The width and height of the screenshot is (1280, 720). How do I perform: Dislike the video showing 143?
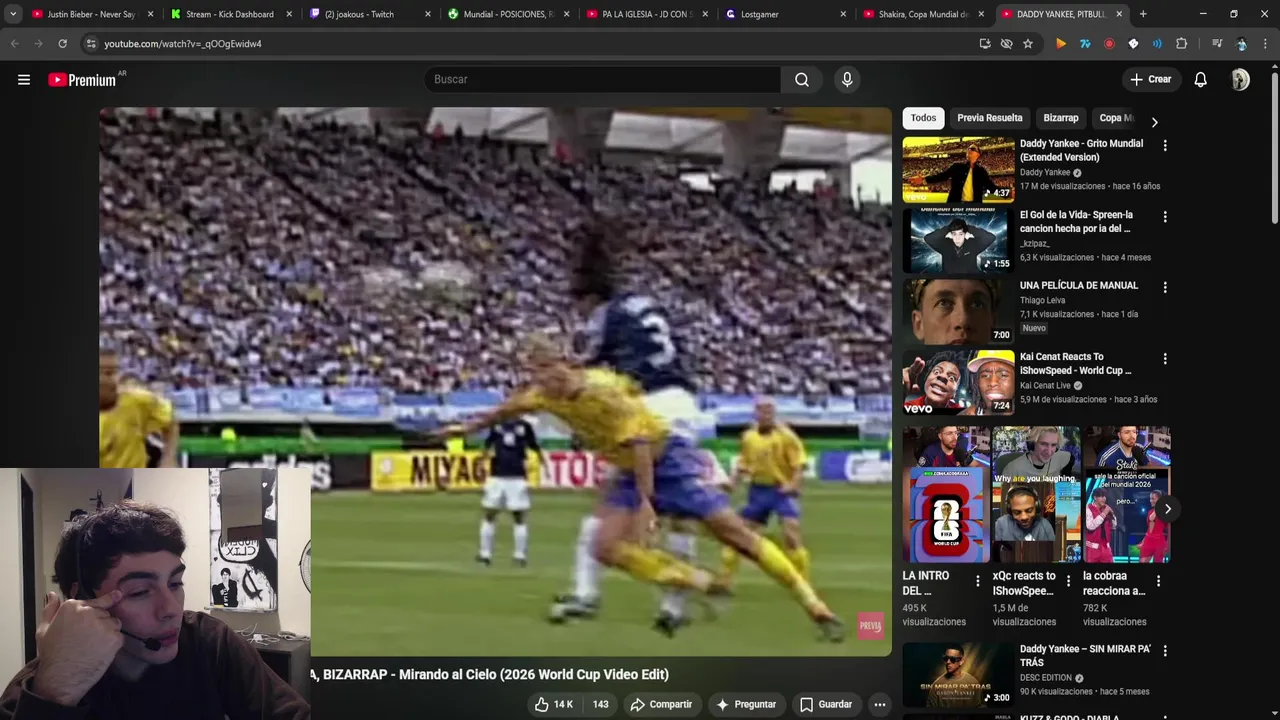tap(600, 704)
